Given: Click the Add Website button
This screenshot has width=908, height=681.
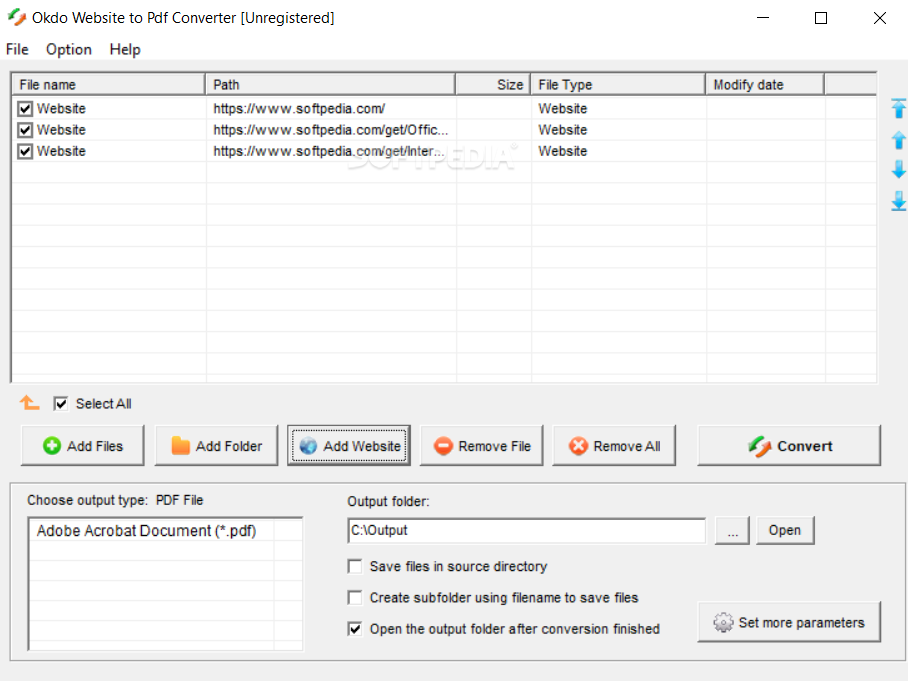Looking at the screenshot, I should tap(349, 446).
